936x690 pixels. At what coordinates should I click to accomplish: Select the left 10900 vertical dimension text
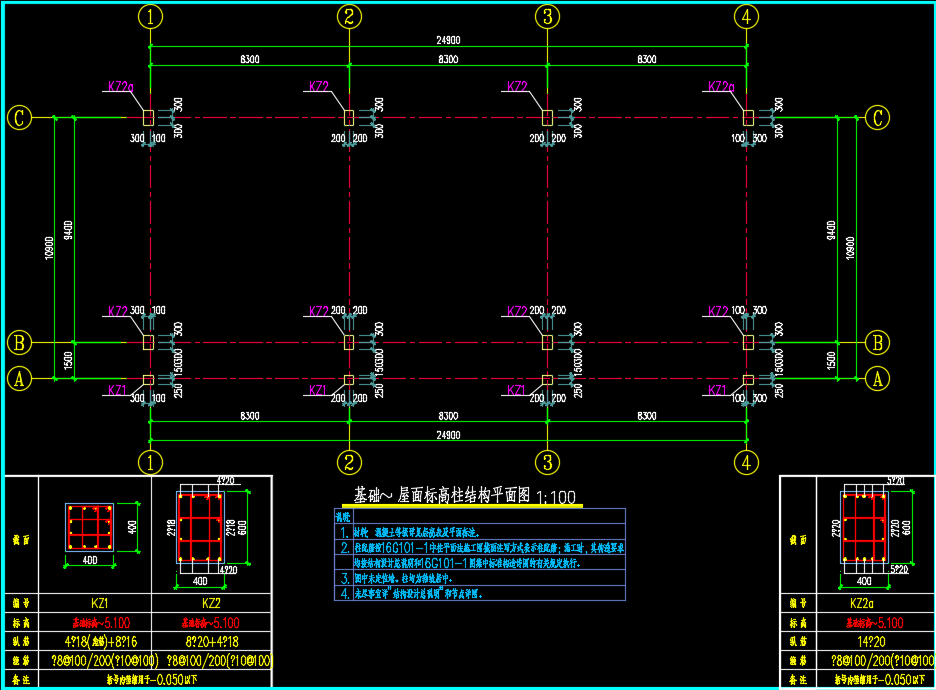[x=47, y=248]
